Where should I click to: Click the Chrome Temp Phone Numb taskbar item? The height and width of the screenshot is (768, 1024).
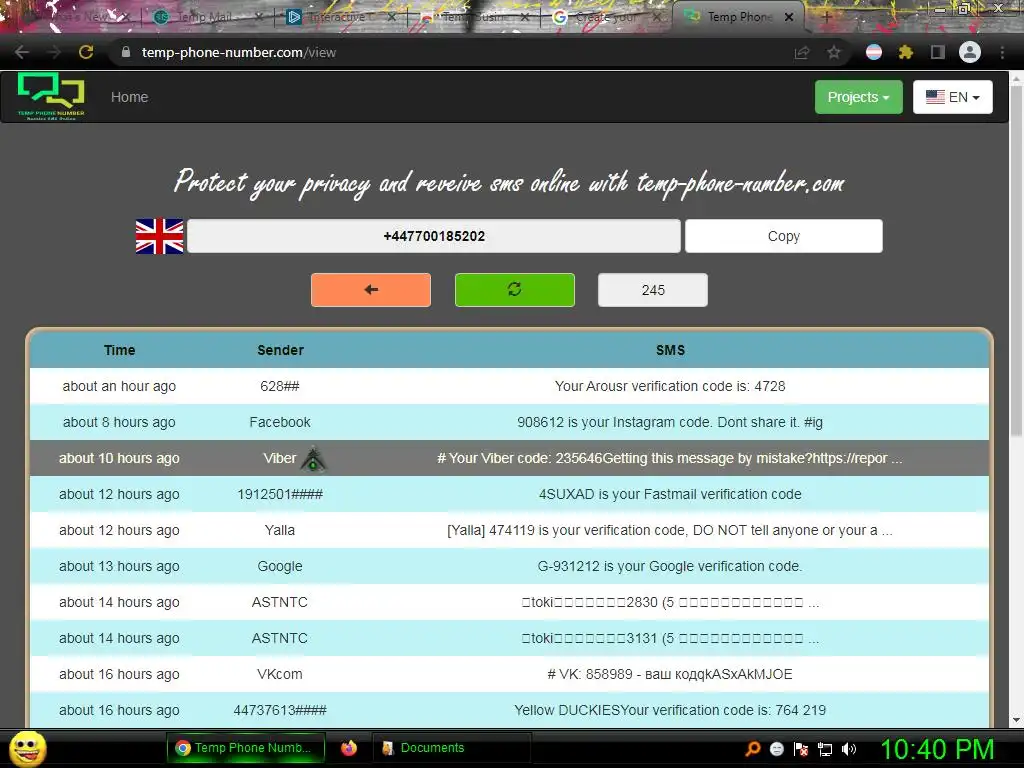(246, 748)
